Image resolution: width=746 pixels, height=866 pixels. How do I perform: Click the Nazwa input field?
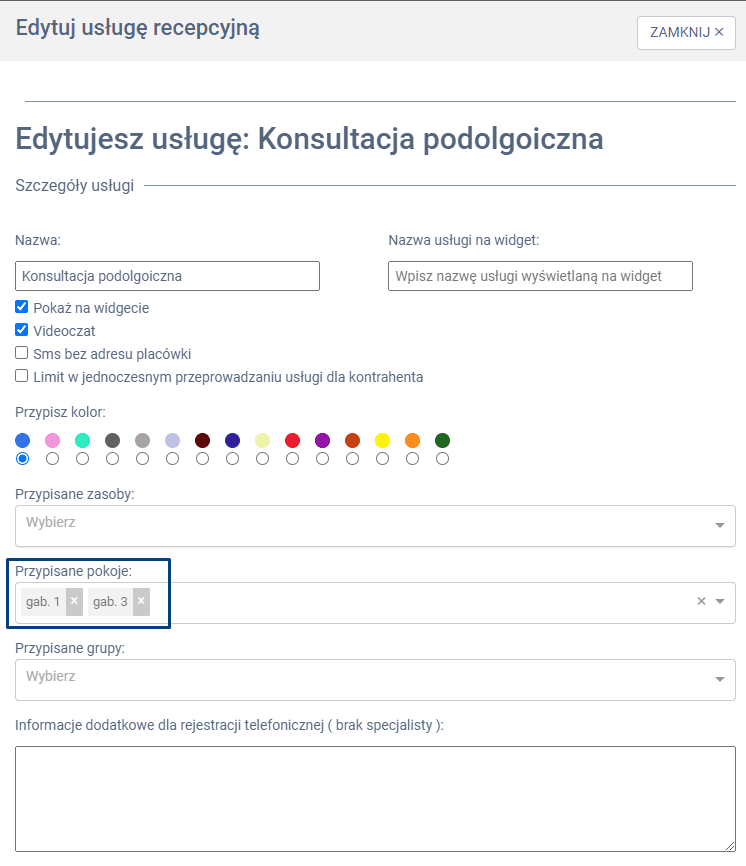coord(167,276)
